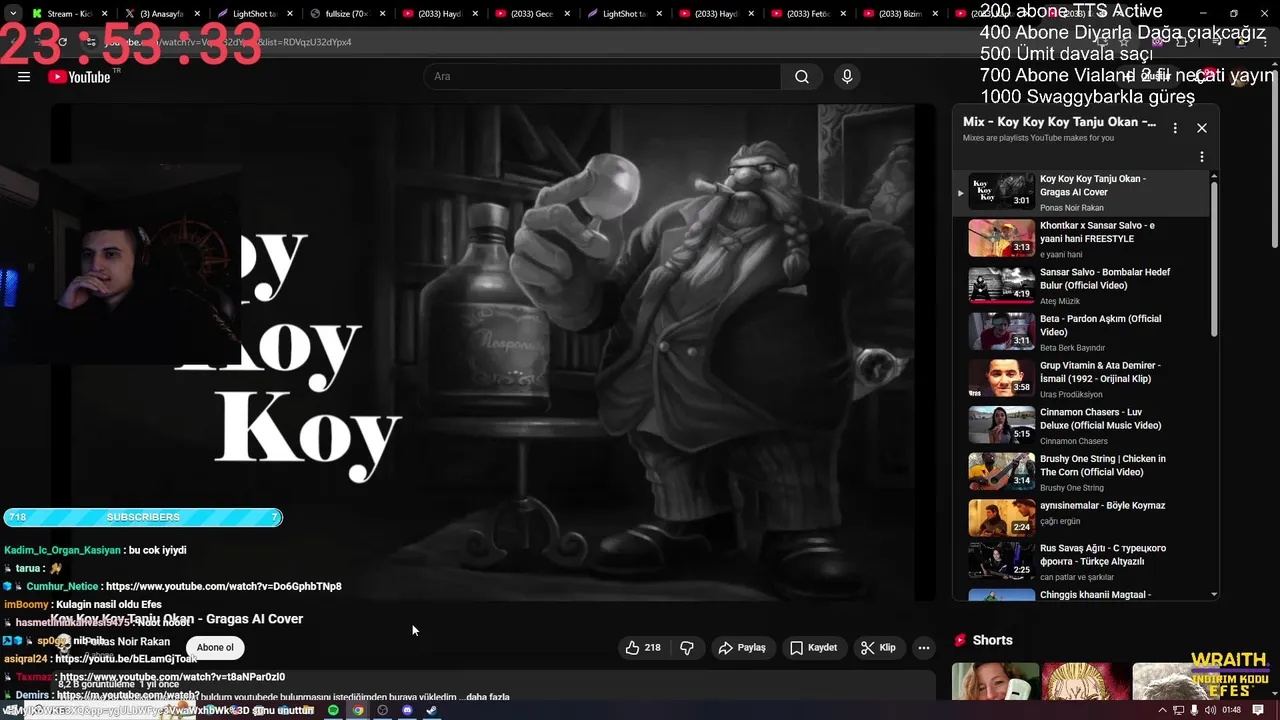Open Chrome from the taskbar

[358, 710]
